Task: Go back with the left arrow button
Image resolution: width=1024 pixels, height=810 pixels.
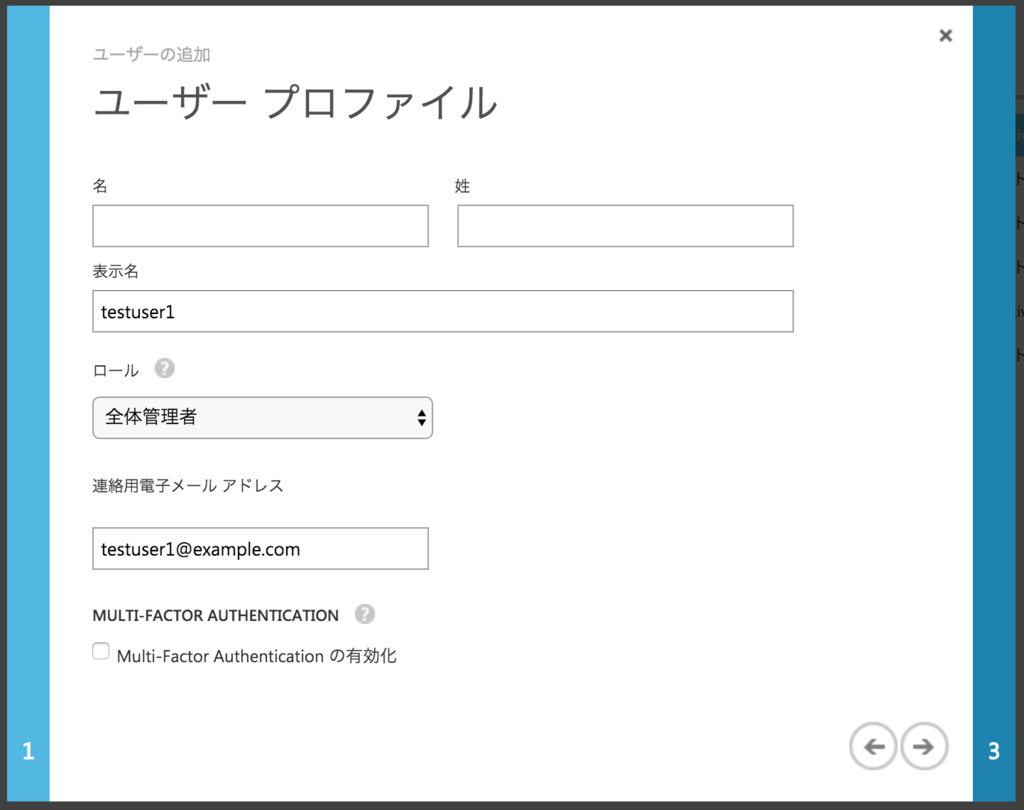Action: (873, 746)
